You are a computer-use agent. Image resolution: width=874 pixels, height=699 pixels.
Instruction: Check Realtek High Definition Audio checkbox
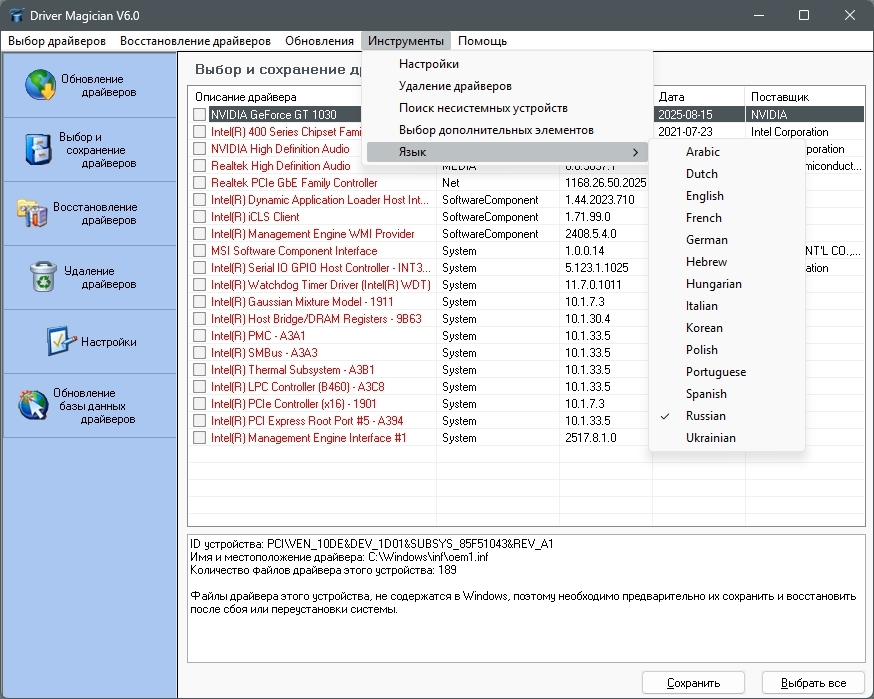[x=200, y=166]
